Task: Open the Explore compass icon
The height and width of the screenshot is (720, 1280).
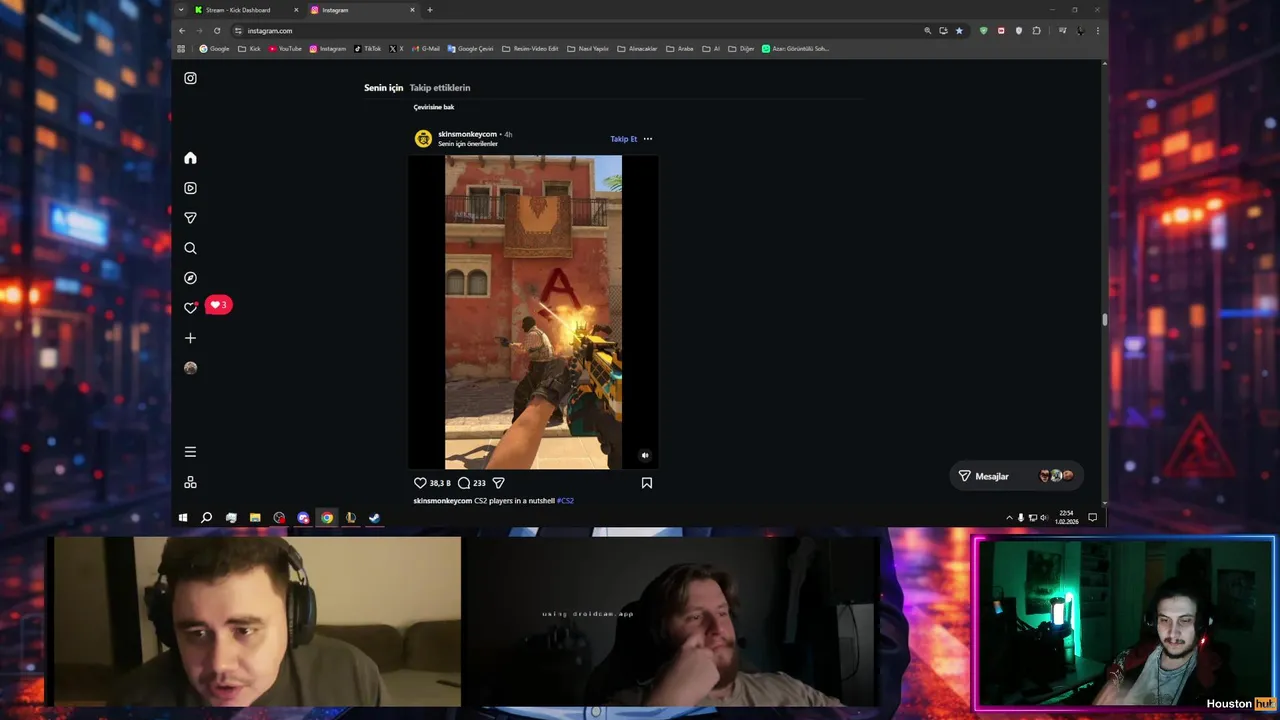Action: click(190, 278)
